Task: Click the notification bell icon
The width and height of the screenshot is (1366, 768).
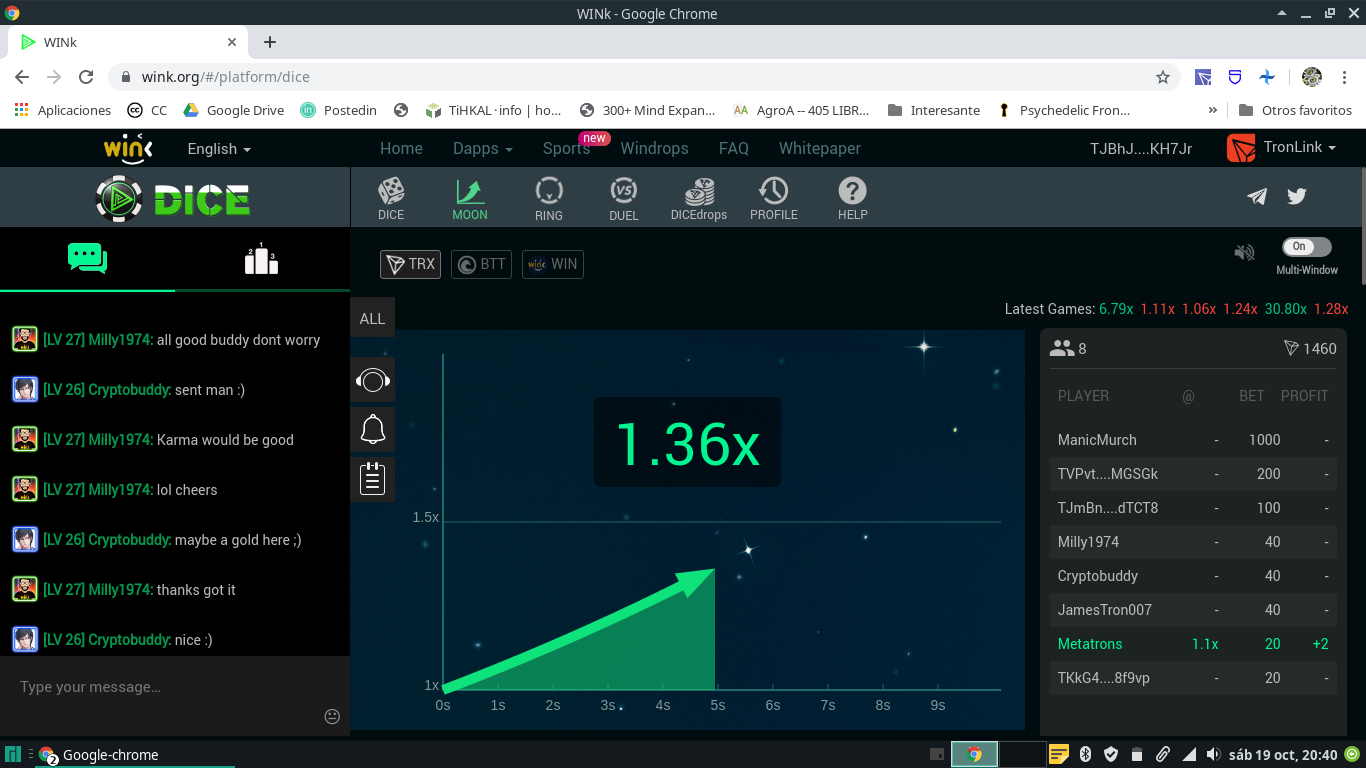Action: [373, 430]
